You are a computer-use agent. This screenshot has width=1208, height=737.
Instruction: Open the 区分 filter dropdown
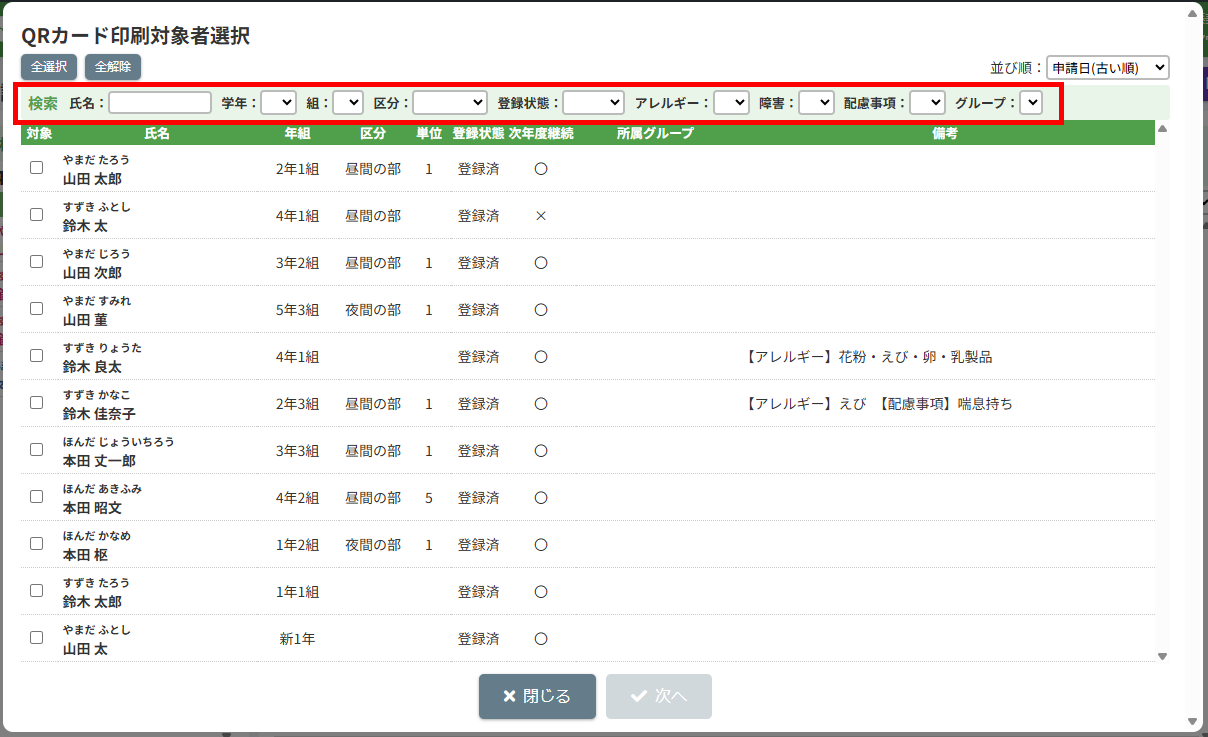[449, 102]
